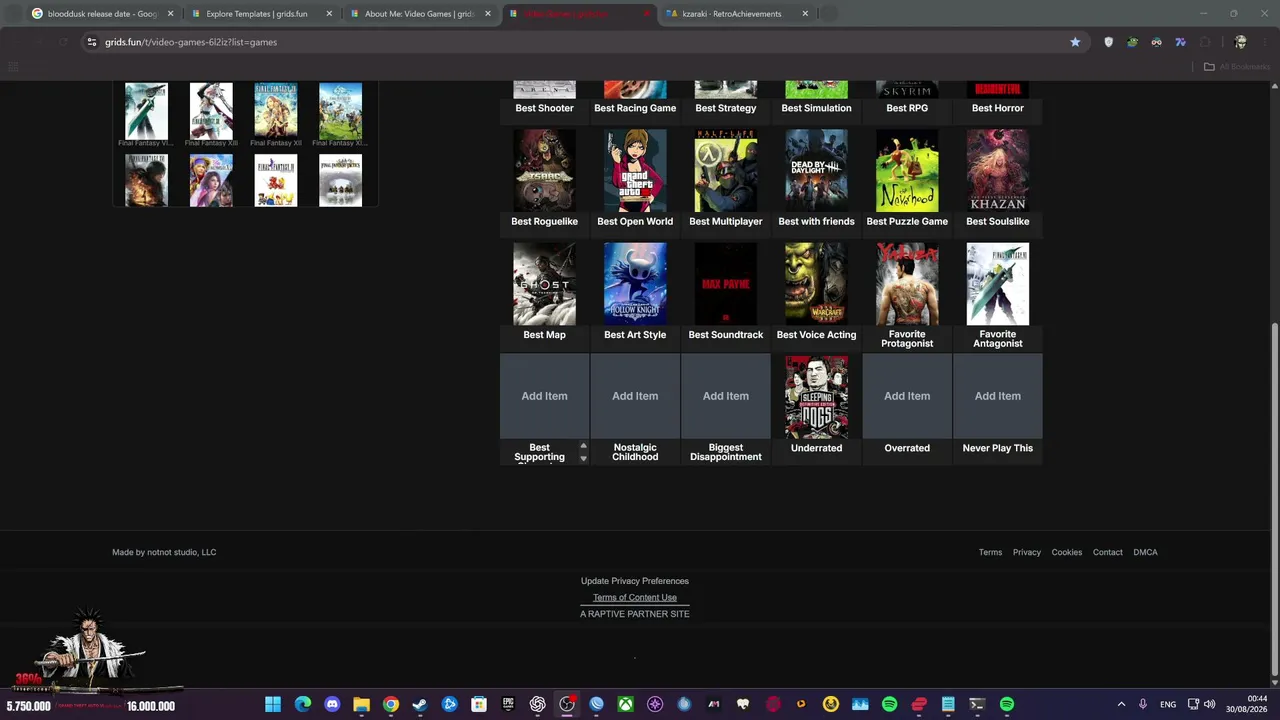Close the kzaraki RetroAchievements tab
This screenshot has width=1280, height=720.
805,14
